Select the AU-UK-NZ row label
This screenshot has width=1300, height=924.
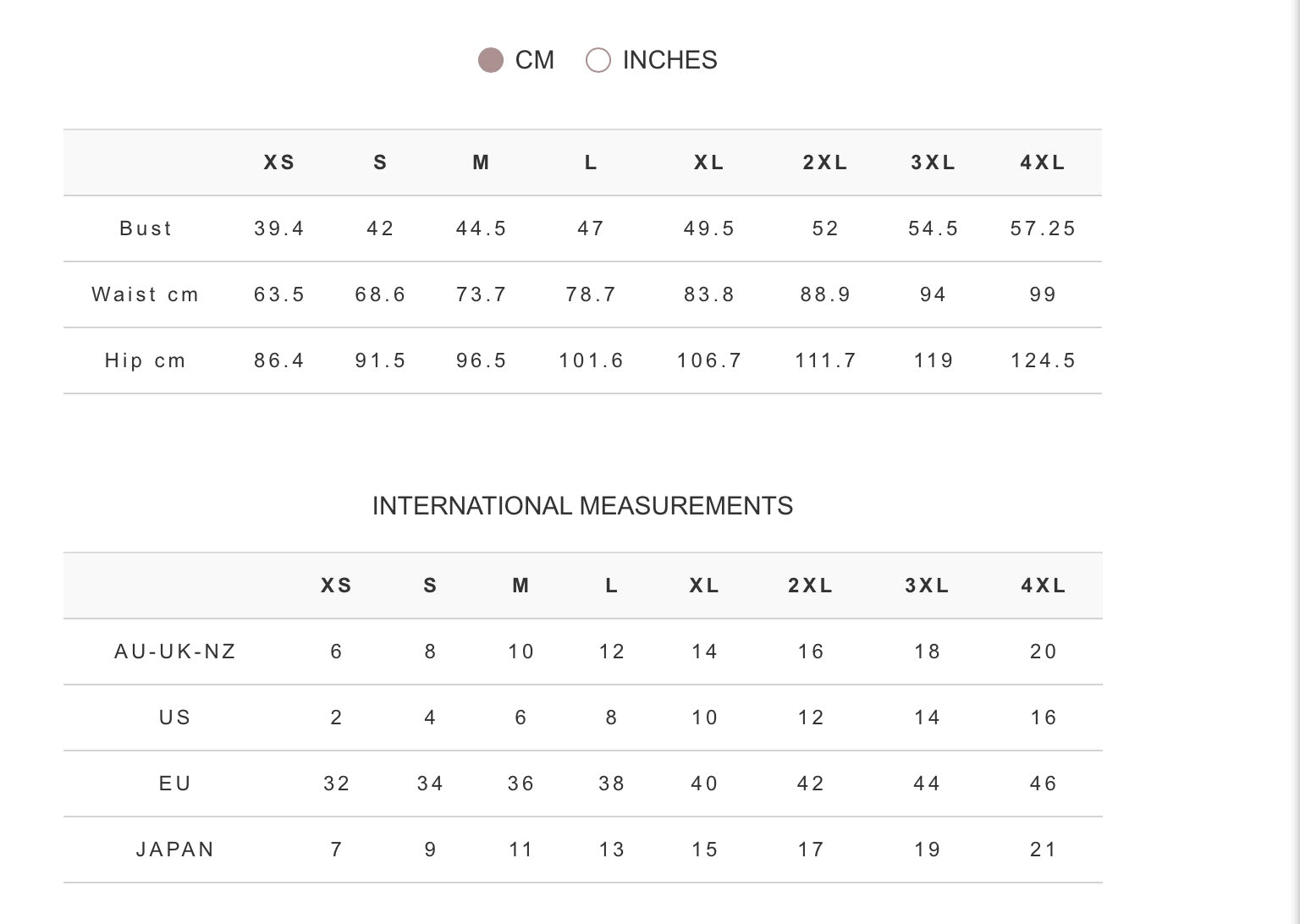click(175, 652)
